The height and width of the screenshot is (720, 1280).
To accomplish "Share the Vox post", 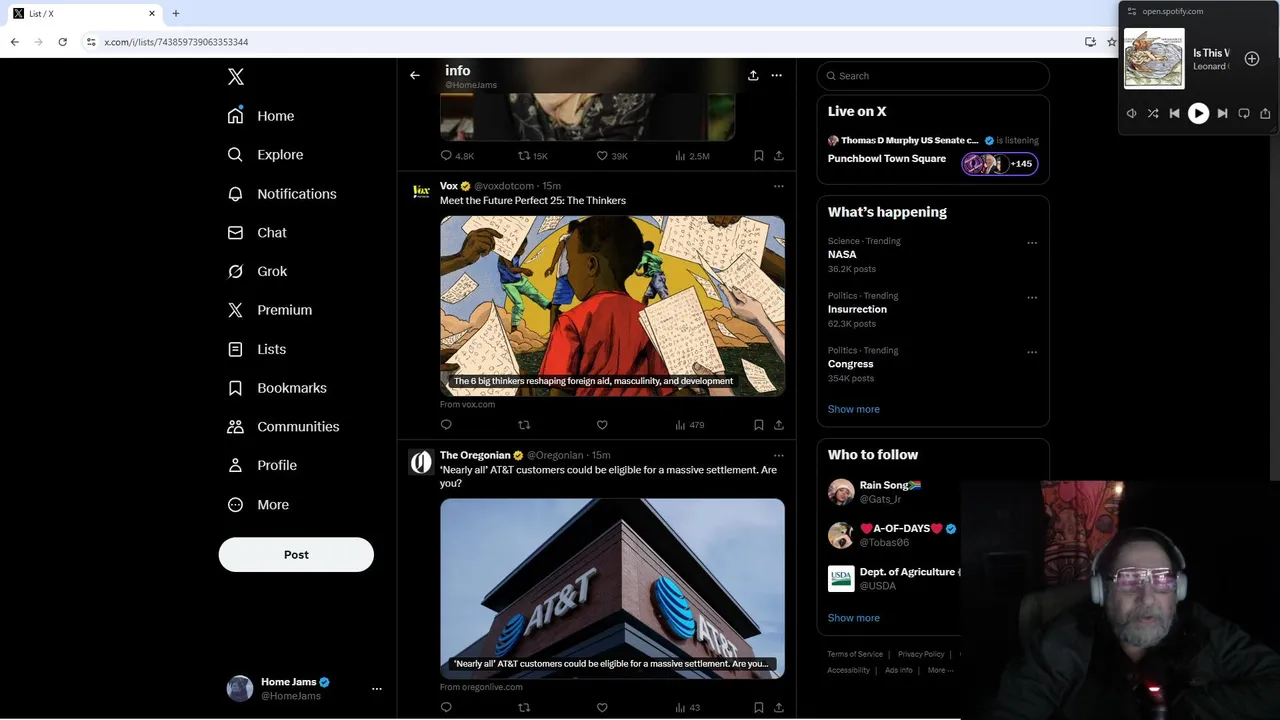I will (779, 425).
